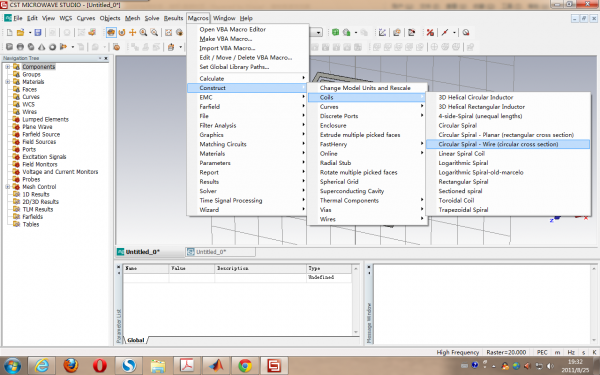Image resolution: width=600 pixels, height=375 pixels.
Task: Select the Rotate view tool
Action: point(111,33)
